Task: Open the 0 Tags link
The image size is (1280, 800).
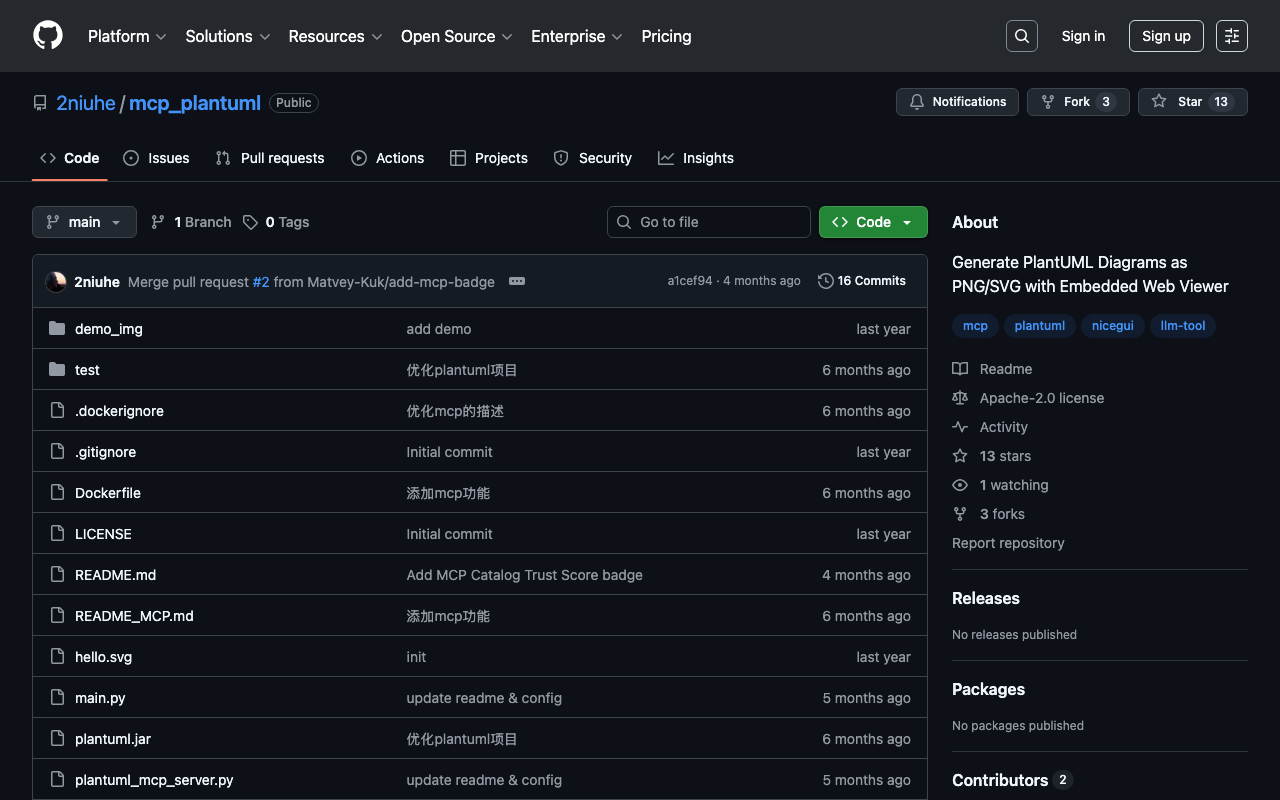Action: (x=277, y=222)
